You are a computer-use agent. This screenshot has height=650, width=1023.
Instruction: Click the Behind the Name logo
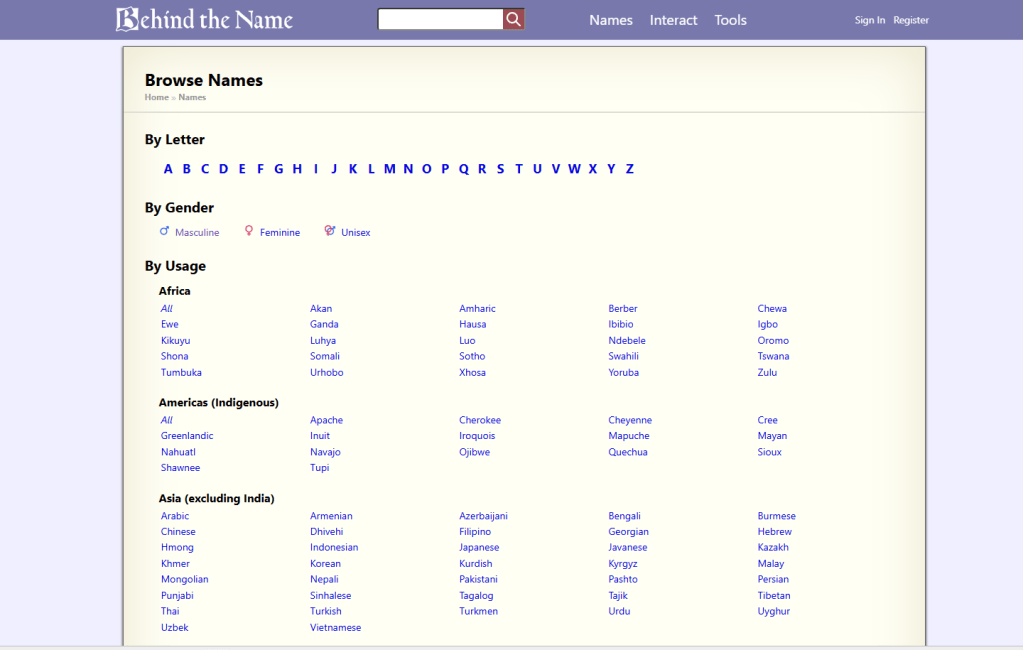click(204, 19)
